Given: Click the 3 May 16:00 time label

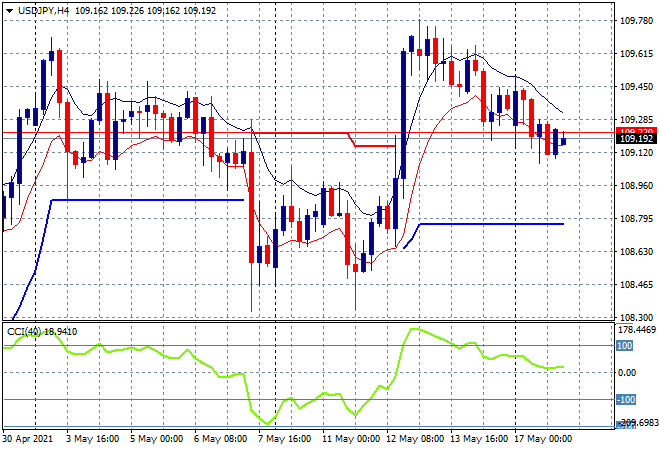Looking at the screenshot, I should coord(92,439).
